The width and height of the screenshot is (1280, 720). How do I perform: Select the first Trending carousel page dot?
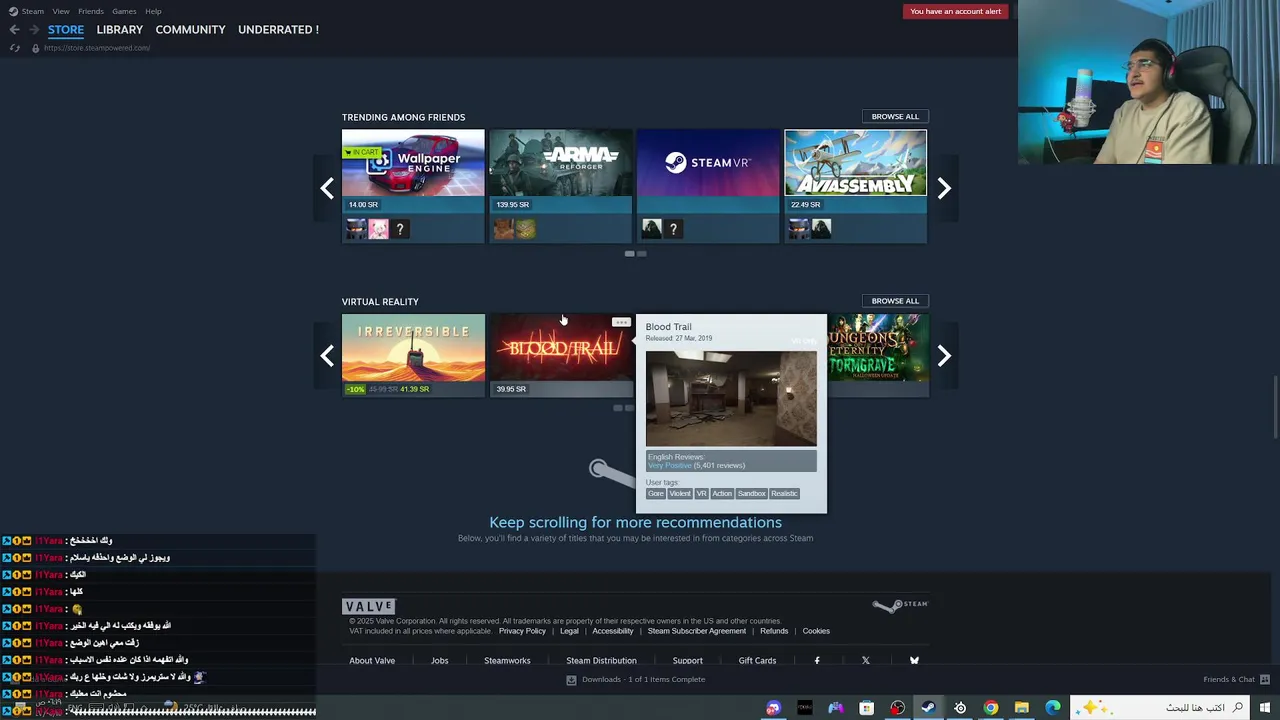click(x=629, y=254)
